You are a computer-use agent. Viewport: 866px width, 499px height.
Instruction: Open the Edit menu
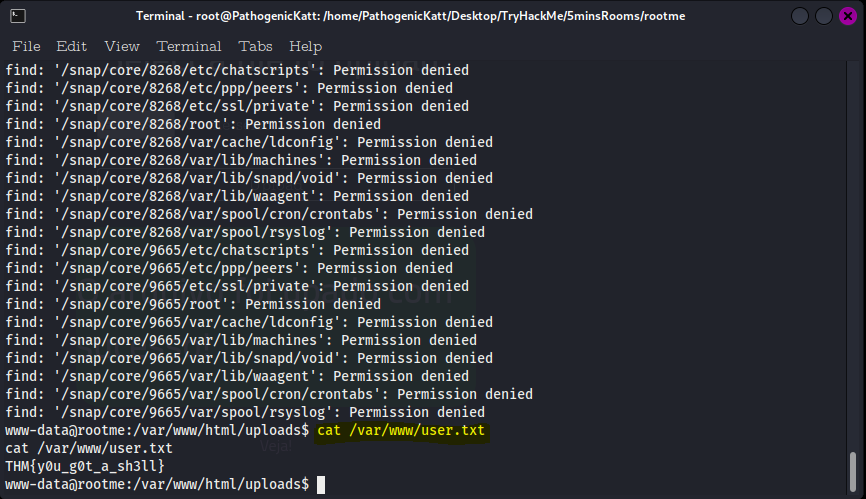(x=71, y=46)
